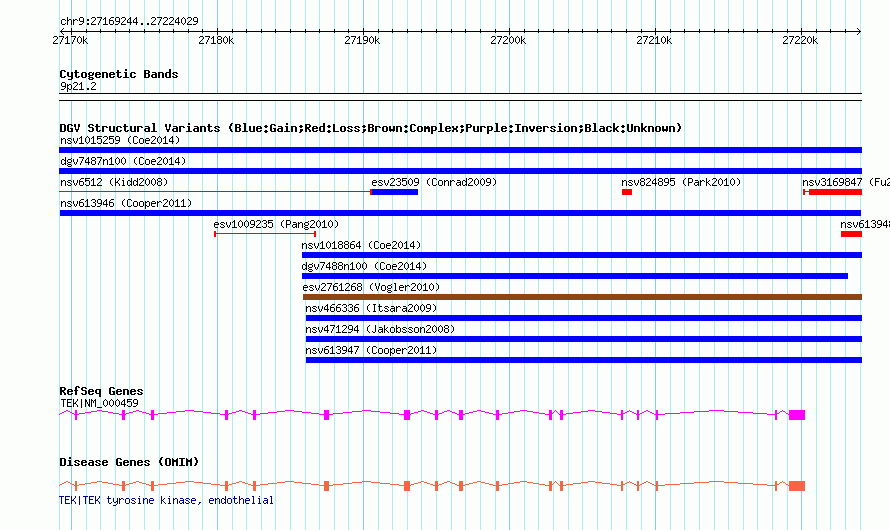Click the nsv6512 (Kidd2008) label
This screenshot has width=890, height=530.
(114, 182)
